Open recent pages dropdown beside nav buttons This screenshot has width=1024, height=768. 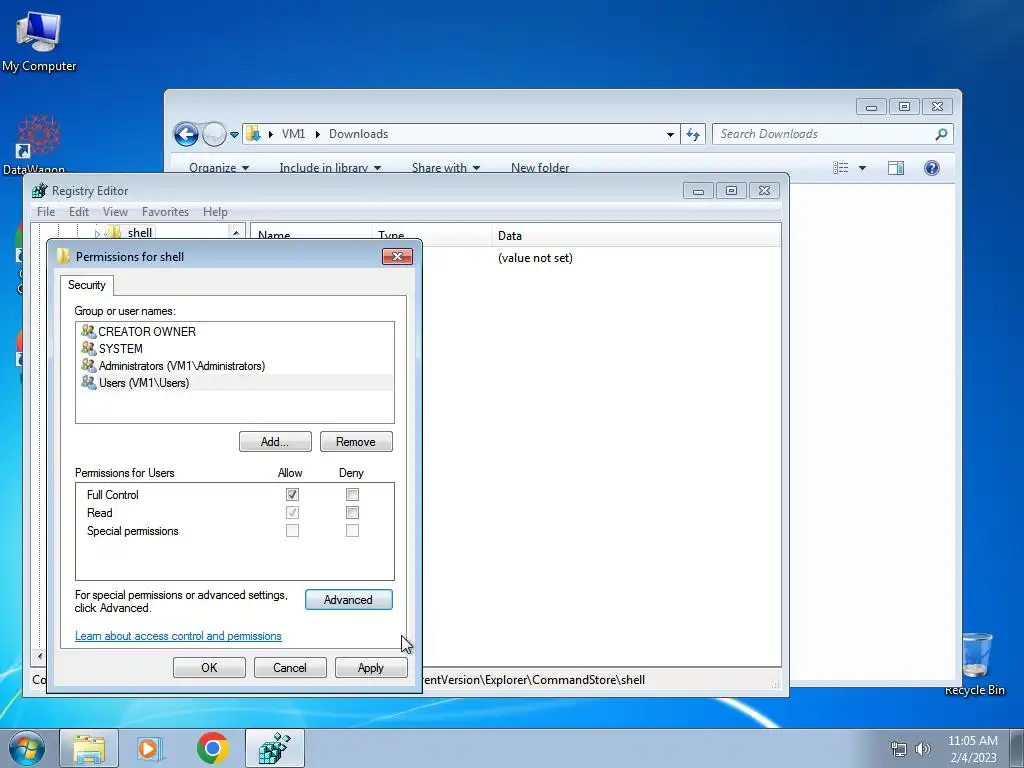coord(234,135)
